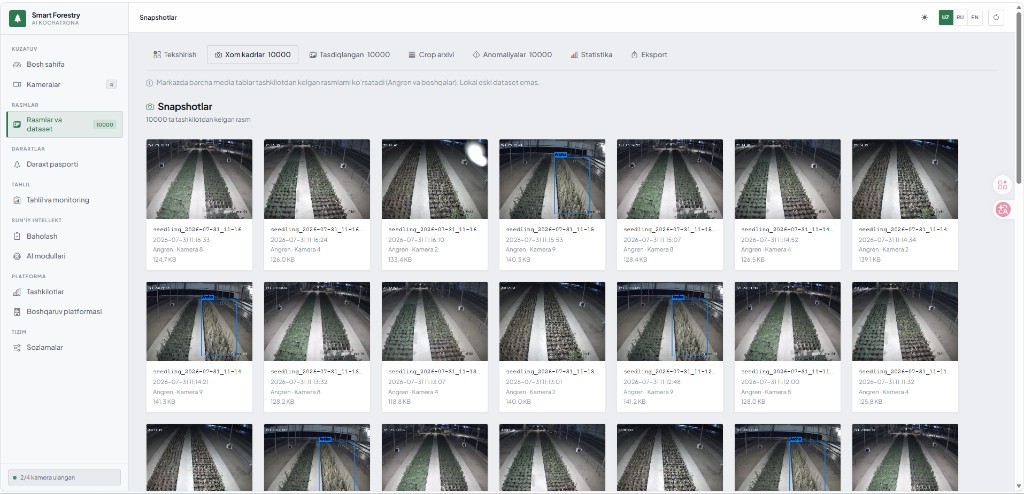Open snapshot dated 2026-07-31 11:15:53
1024x494 pixels.
552,205
